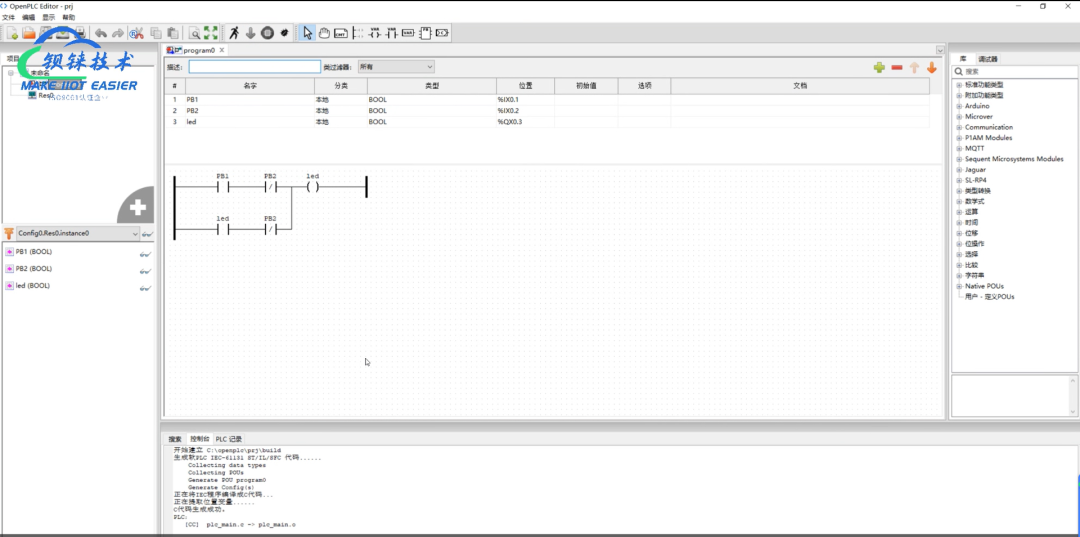Click the Find magnifier icon

195,33
